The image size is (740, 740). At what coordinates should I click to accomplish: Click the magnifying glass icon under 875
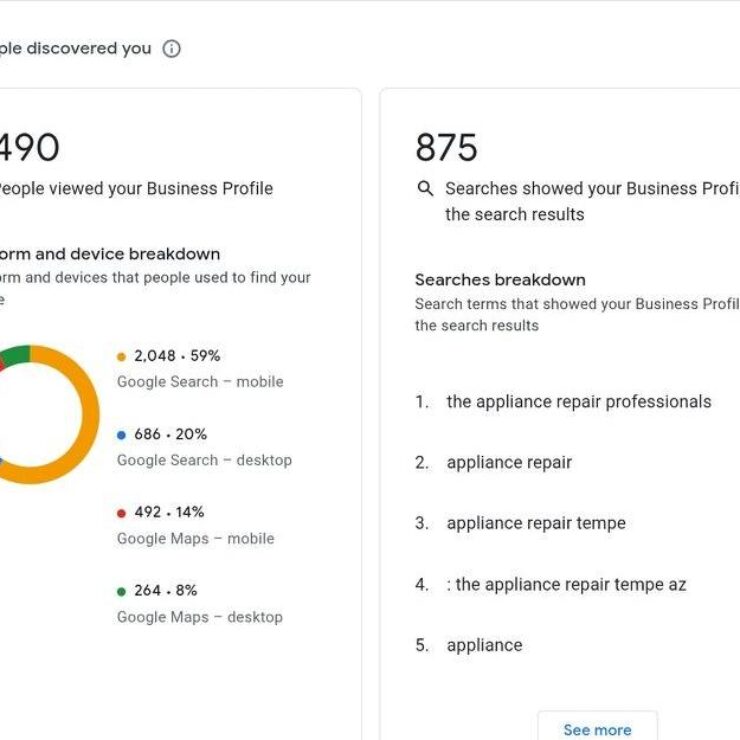point(425,188)
